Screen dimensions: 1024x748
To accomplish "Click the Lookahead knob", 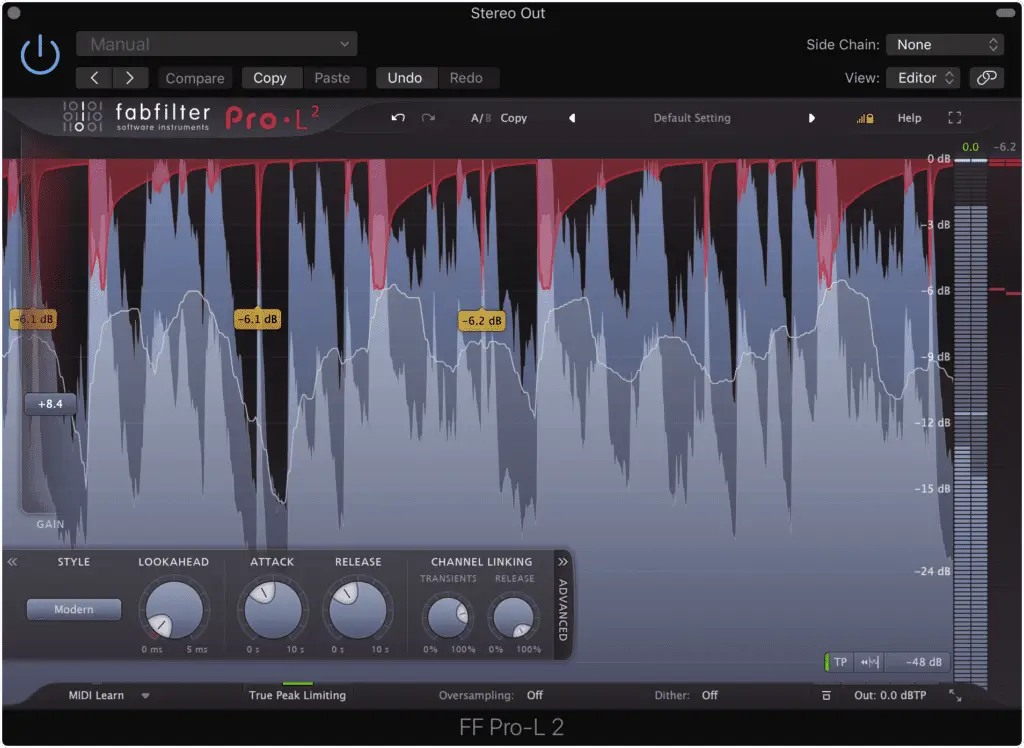I will 174,610.
